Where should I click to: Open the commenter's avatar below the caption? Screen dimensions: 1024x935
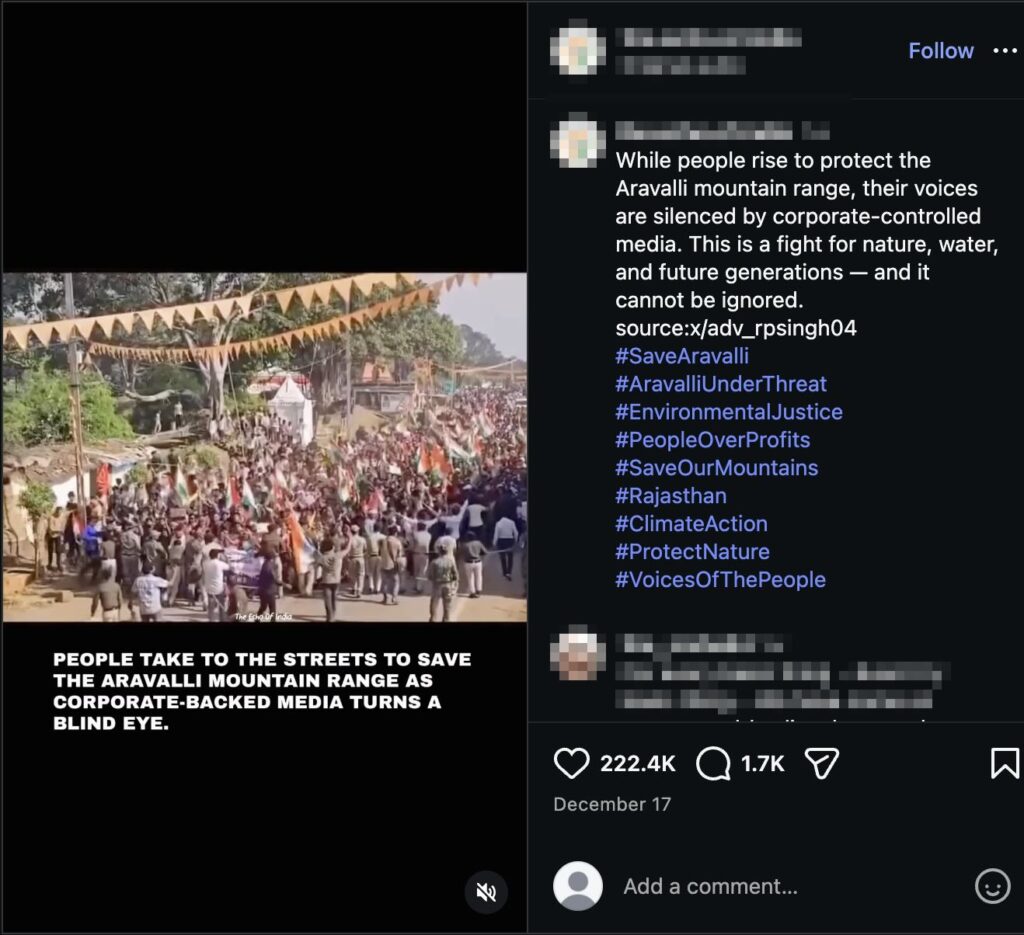[578, 652]
